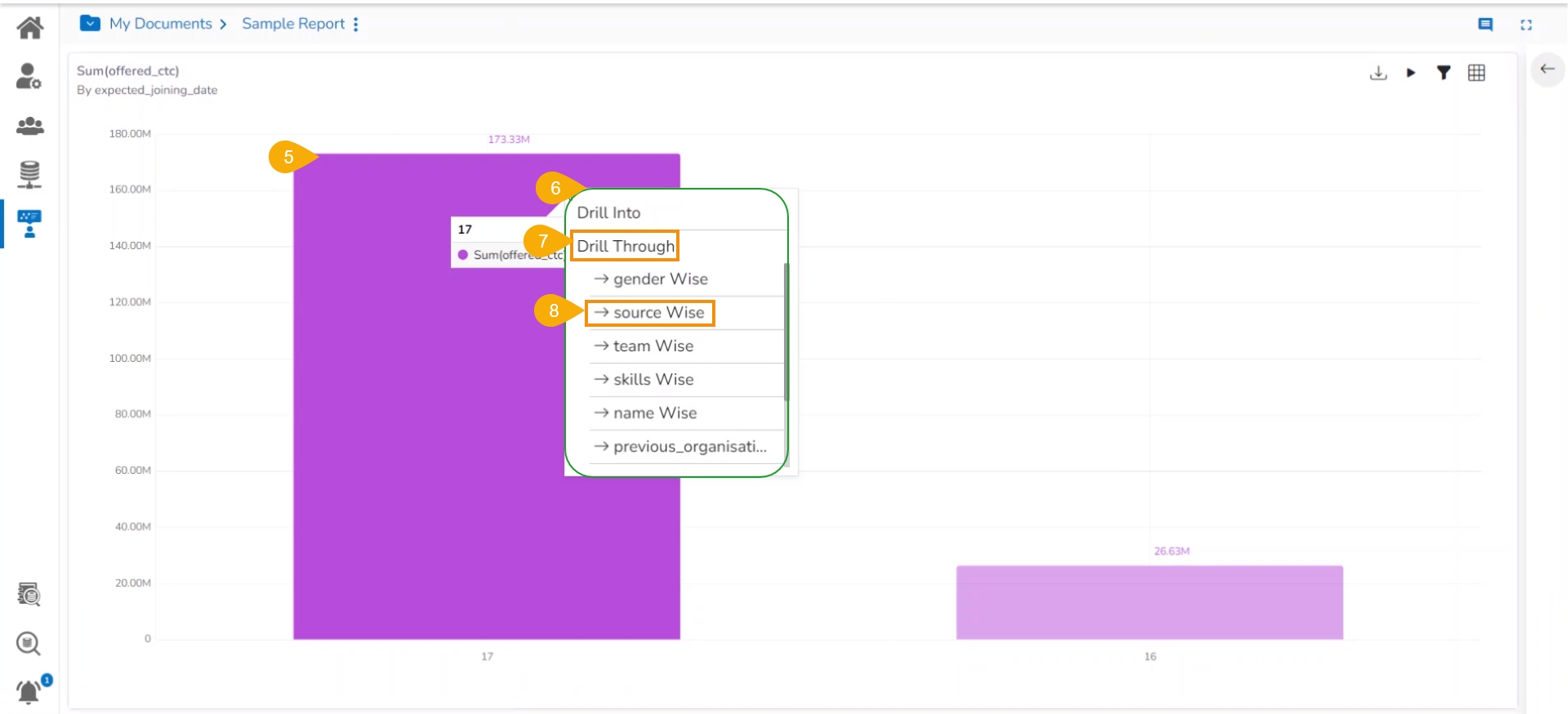The width and height of the screenshot is (1568, 714).
Task: Open the user groups icon
Action: point(30,126)
